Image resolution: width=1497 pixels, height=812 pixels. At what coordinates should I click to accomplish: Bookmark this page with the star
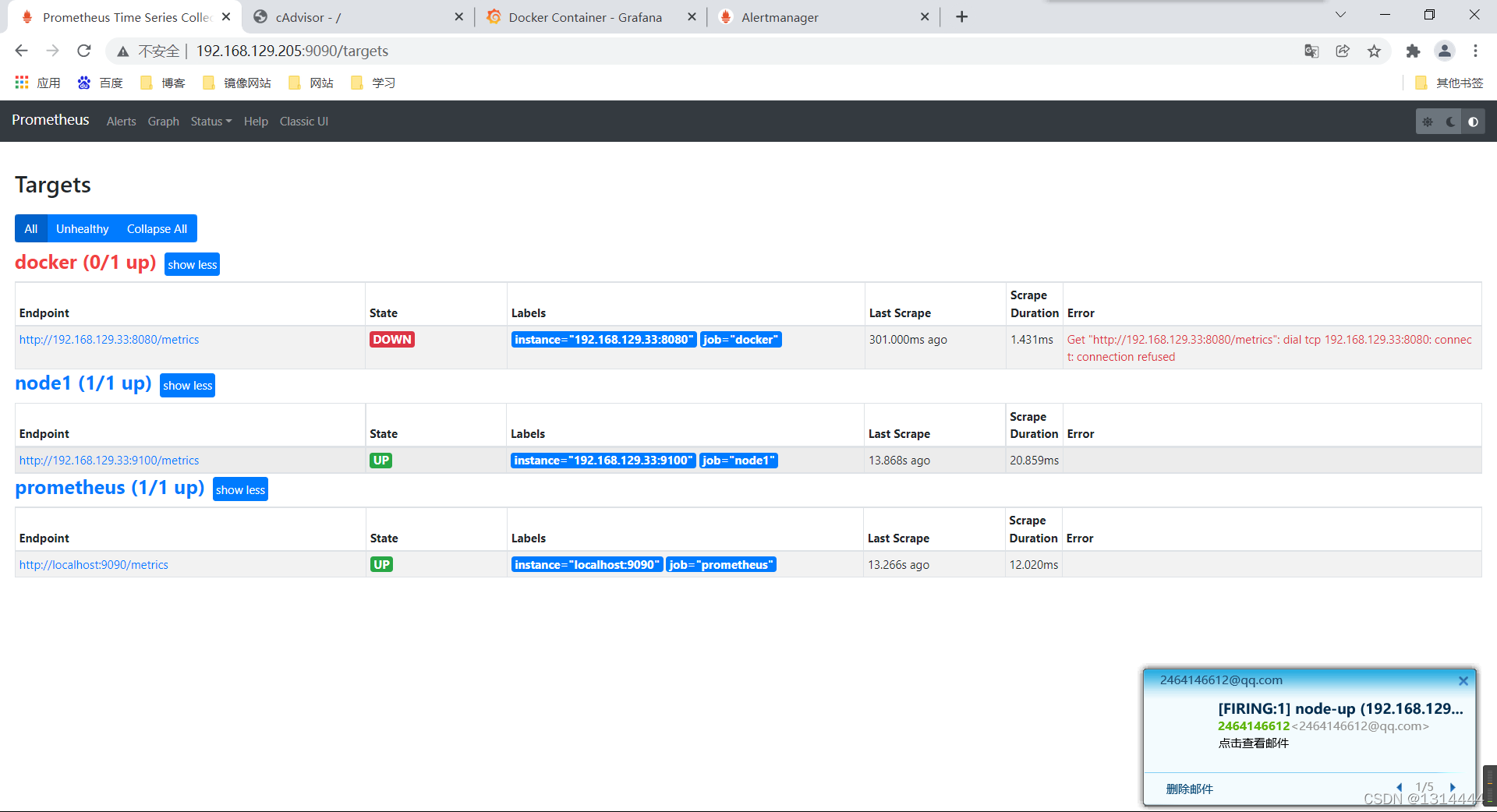[x=1374, y=51]
